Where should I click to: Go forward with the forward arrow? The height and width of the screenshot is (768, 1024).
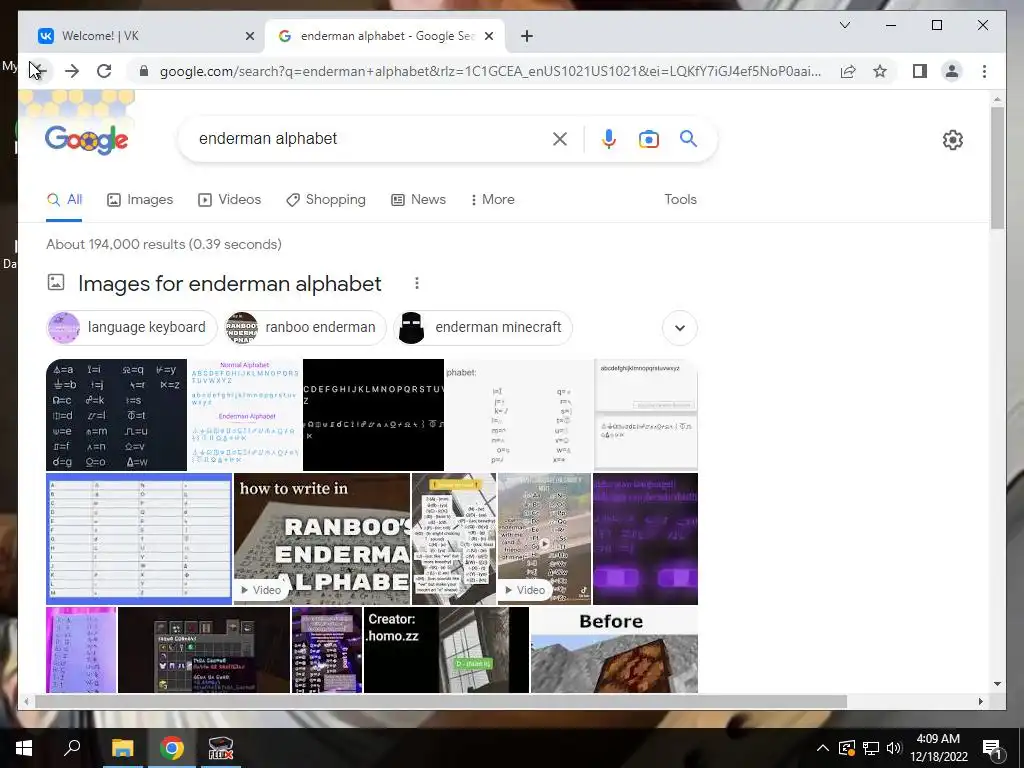coord(72,71)
